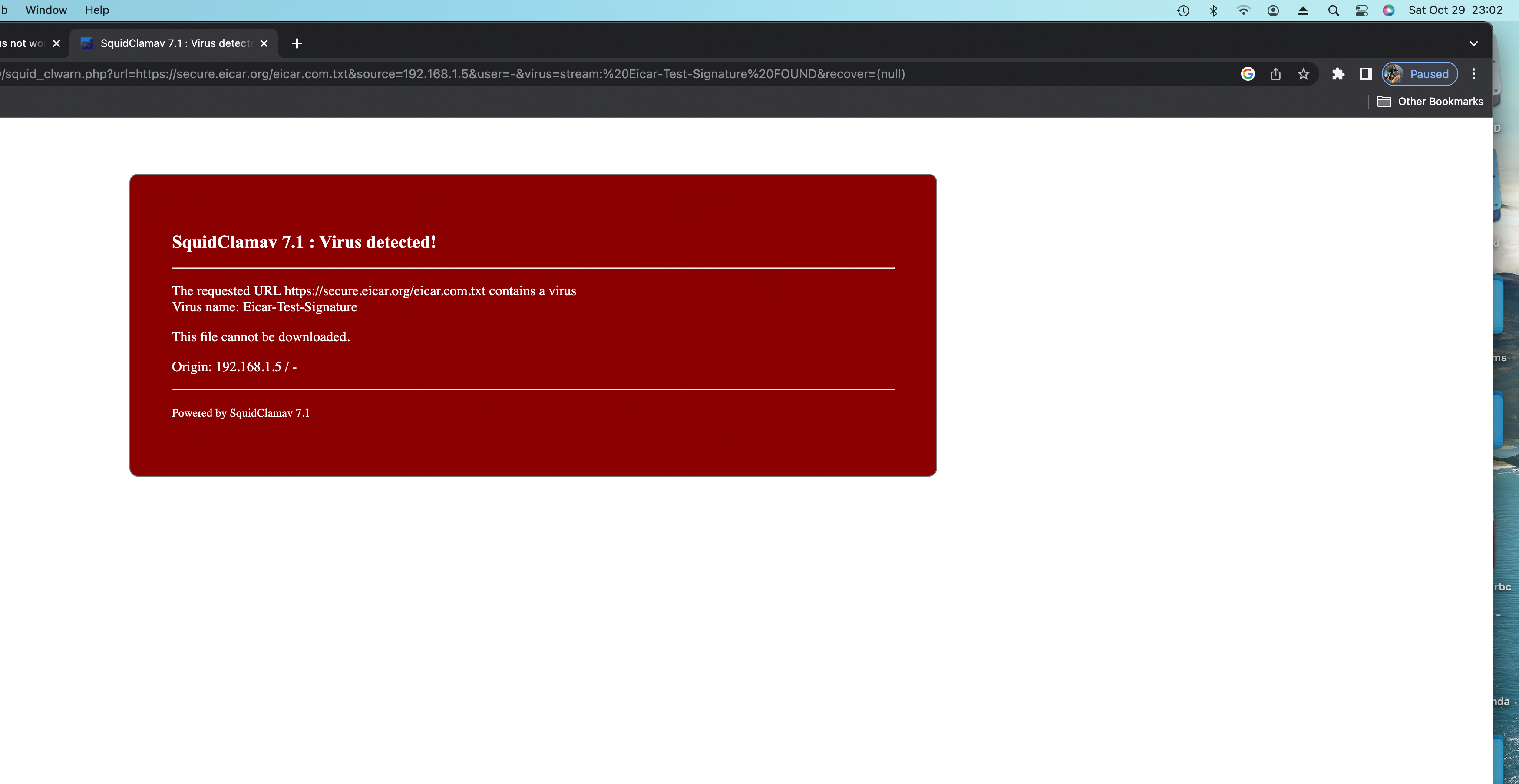
Task: Open the Paused profile button
Action: pyautogui.click(x=1420, y=74)
